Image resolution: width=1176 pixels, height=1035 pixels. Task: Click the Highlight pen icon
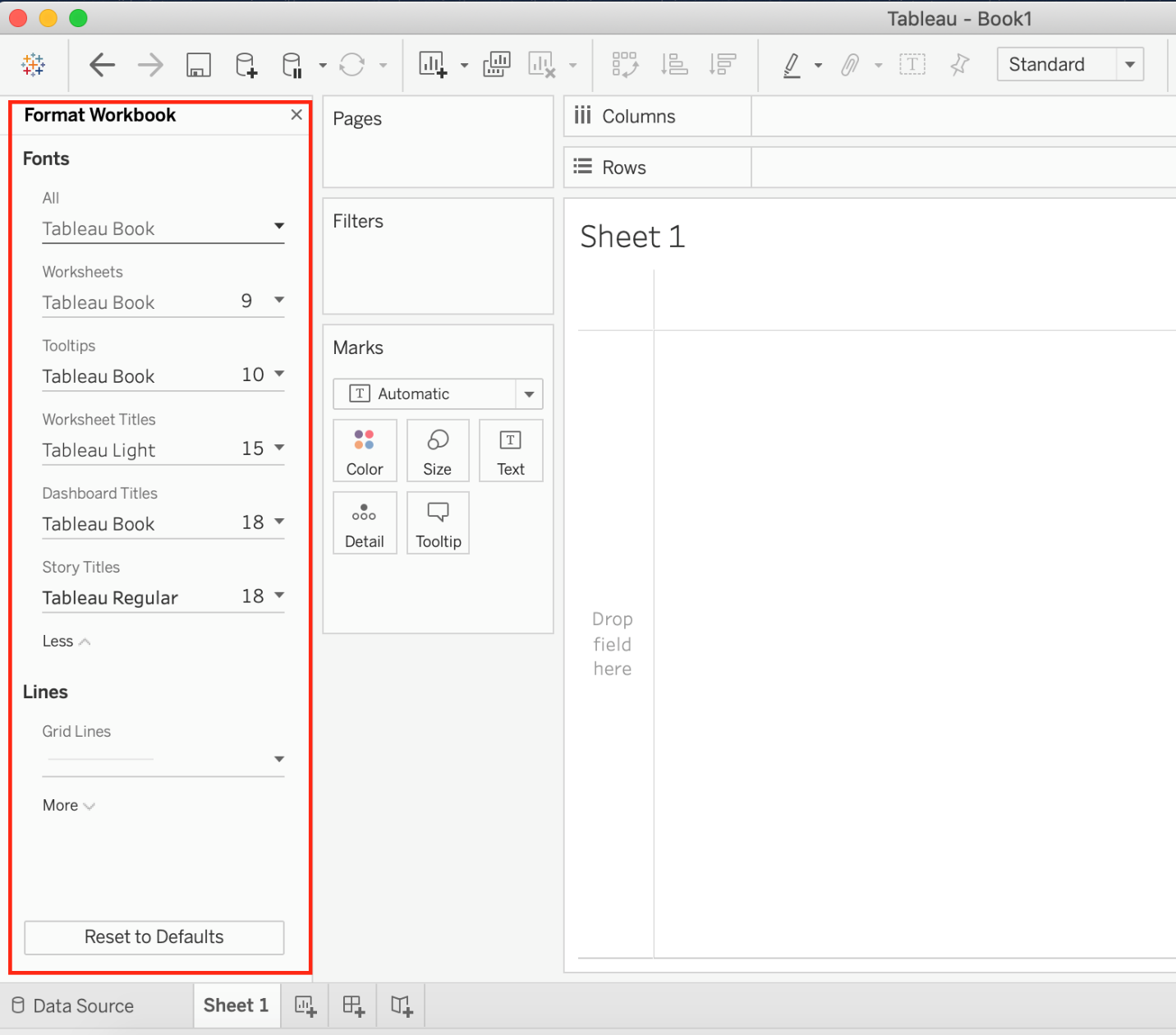[792, 64]
